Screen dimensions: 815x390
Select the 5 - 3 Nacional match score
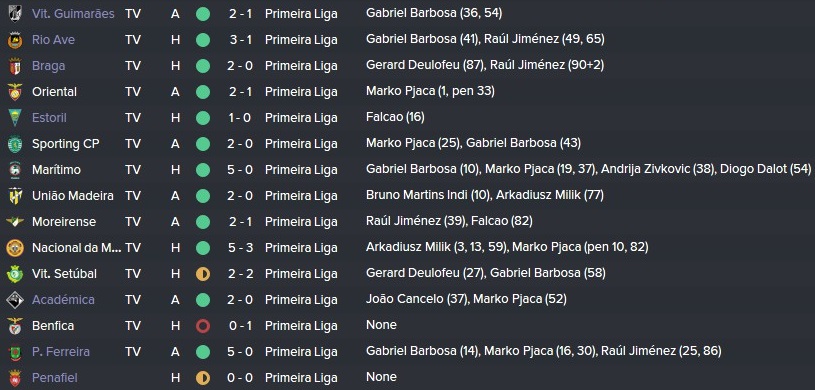[x=240, y=248]
